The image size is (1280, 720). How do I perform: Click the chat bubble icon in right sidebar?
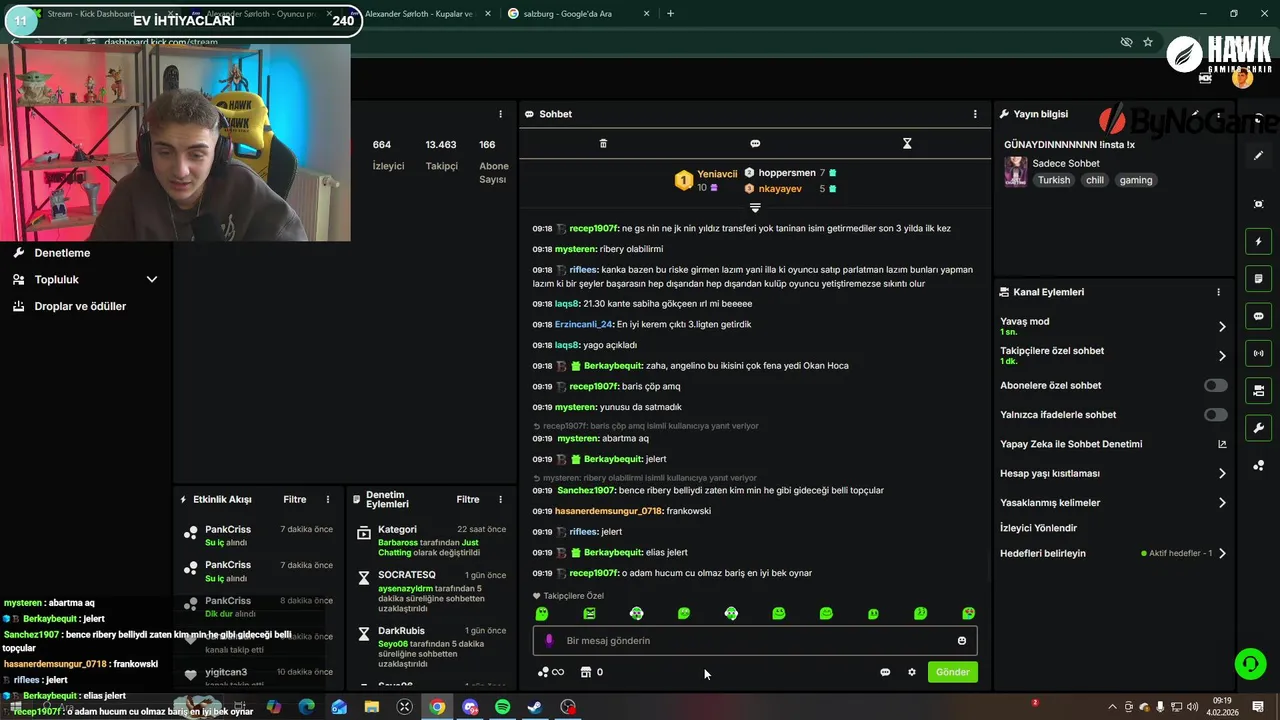(x=1258, y=316)
